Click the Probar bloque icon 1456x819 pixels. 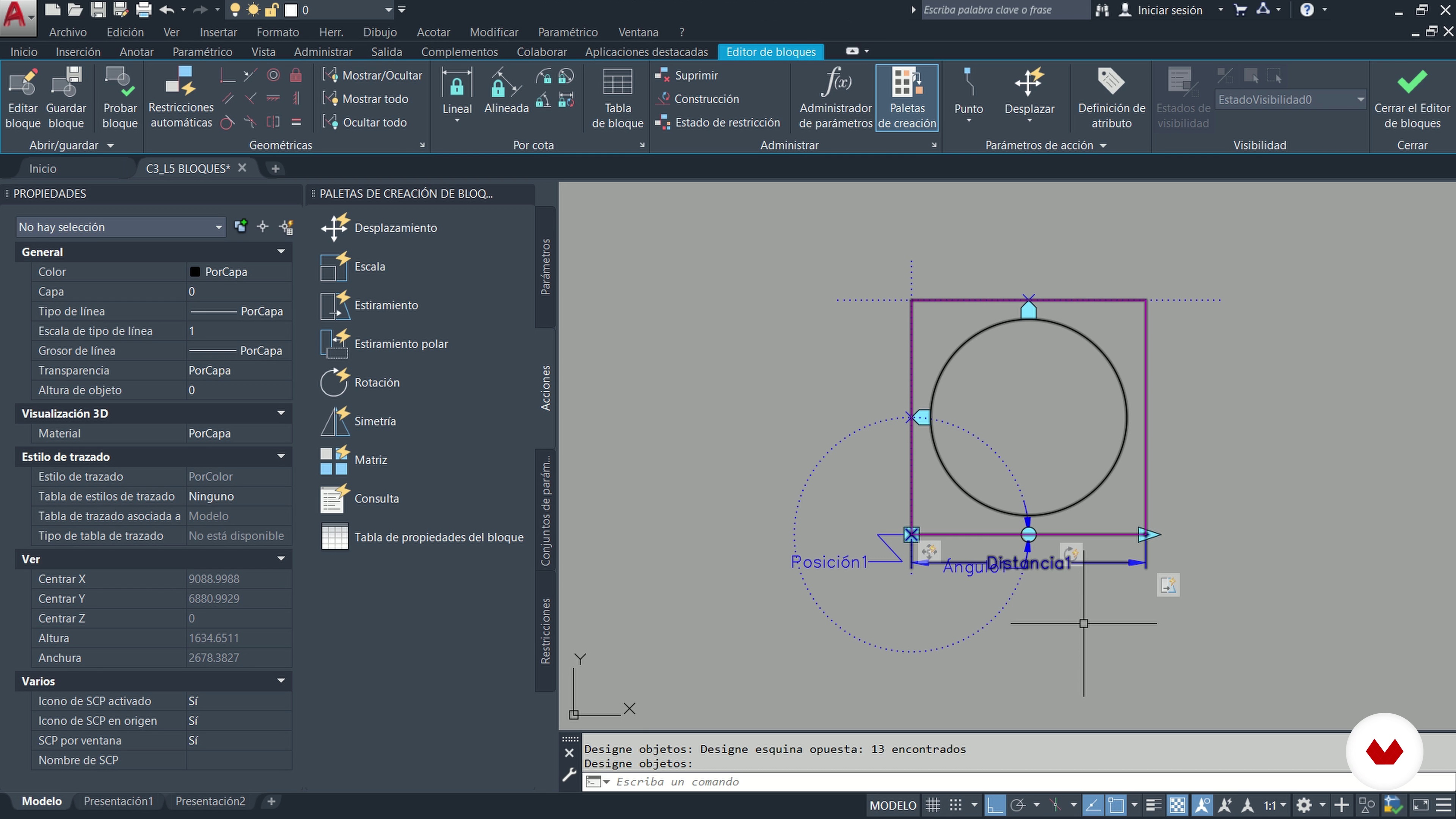[x=120, y=82]
